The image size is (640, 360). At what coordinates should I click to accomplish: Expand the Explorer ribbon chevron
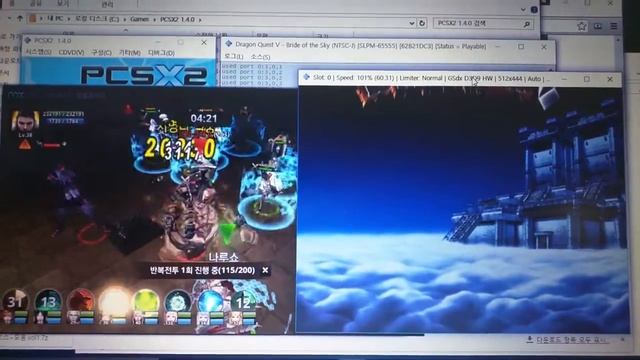(523, 9)
